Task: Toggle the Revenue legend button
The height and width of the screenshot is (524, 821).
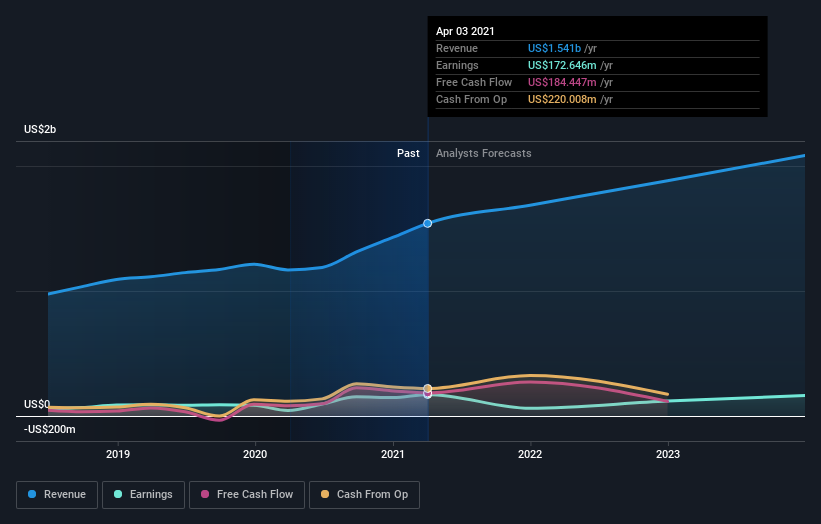Action: click(57, 495)
